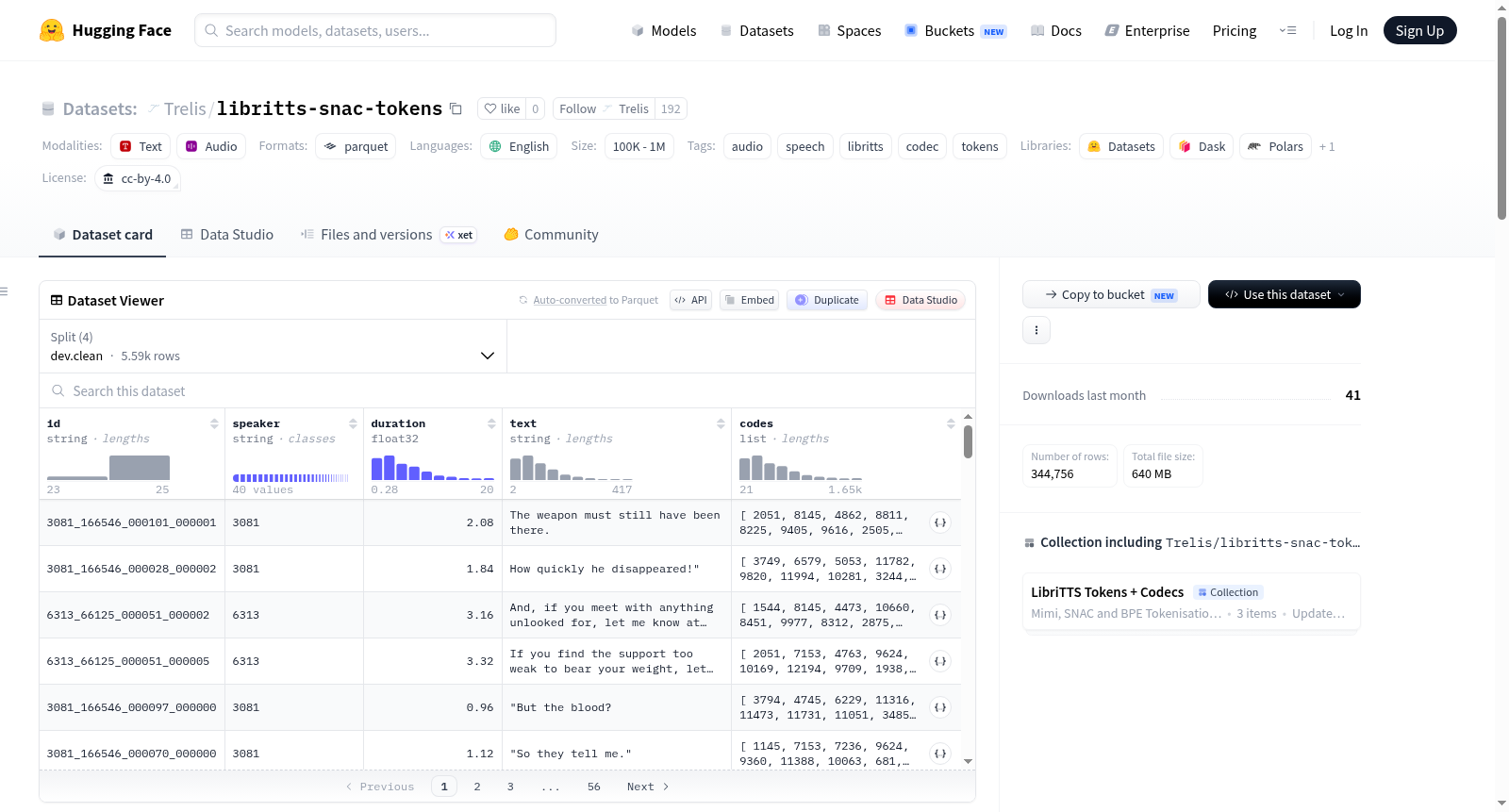Expand JSON braces icon for row 6313_66125_000051_000005
This screenshot has height=812, width=1509.
pos(940,661)
